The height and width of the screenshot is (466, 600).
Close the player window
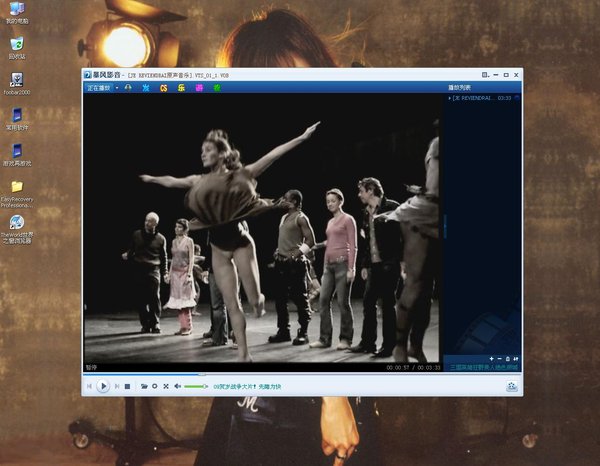pyautogui.click(x=516, y=75)
